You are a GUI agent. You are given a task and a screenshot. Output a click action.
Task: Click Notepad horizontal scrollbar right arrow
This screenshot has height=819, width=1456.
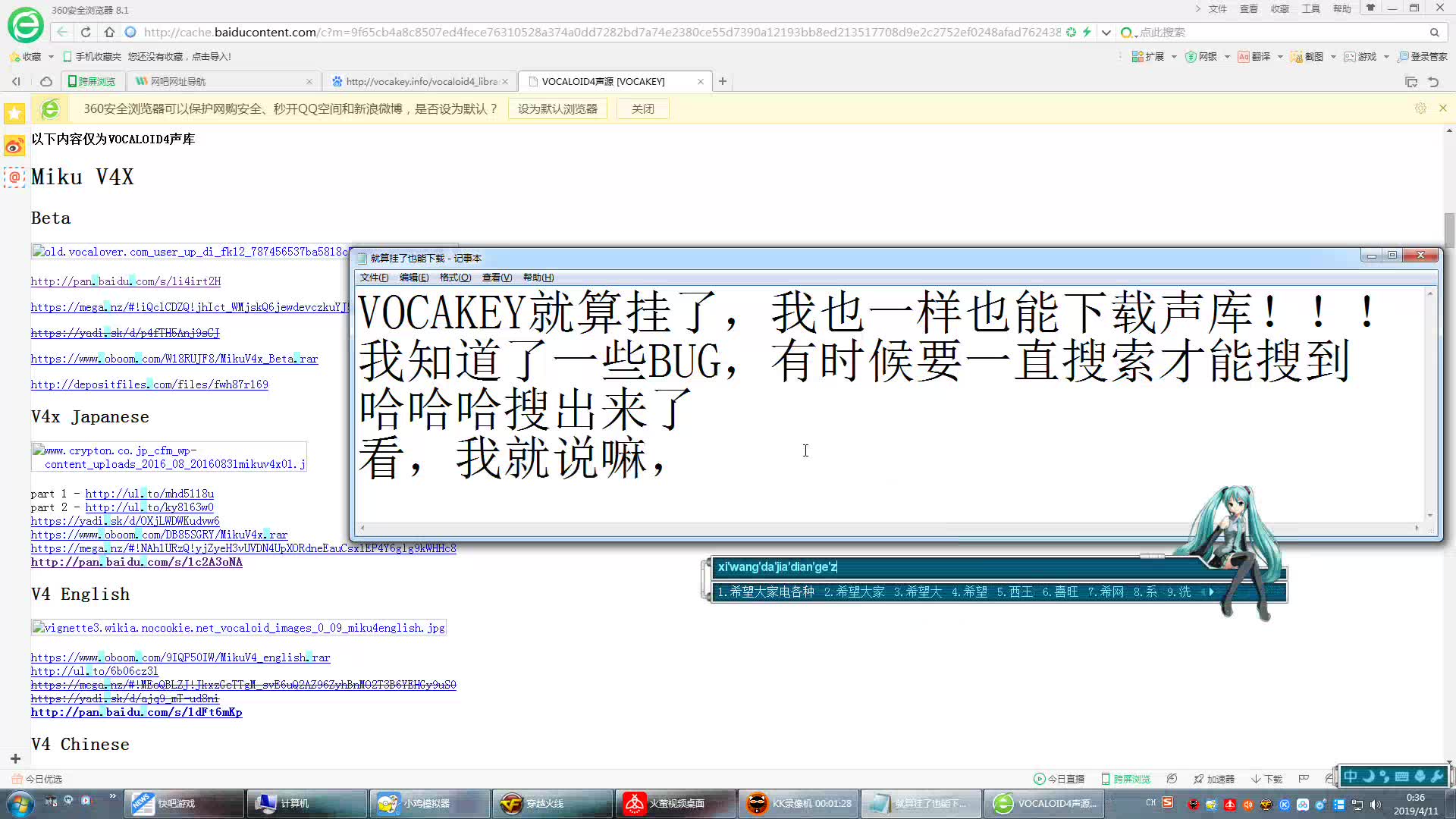(x=1417, y=528)
